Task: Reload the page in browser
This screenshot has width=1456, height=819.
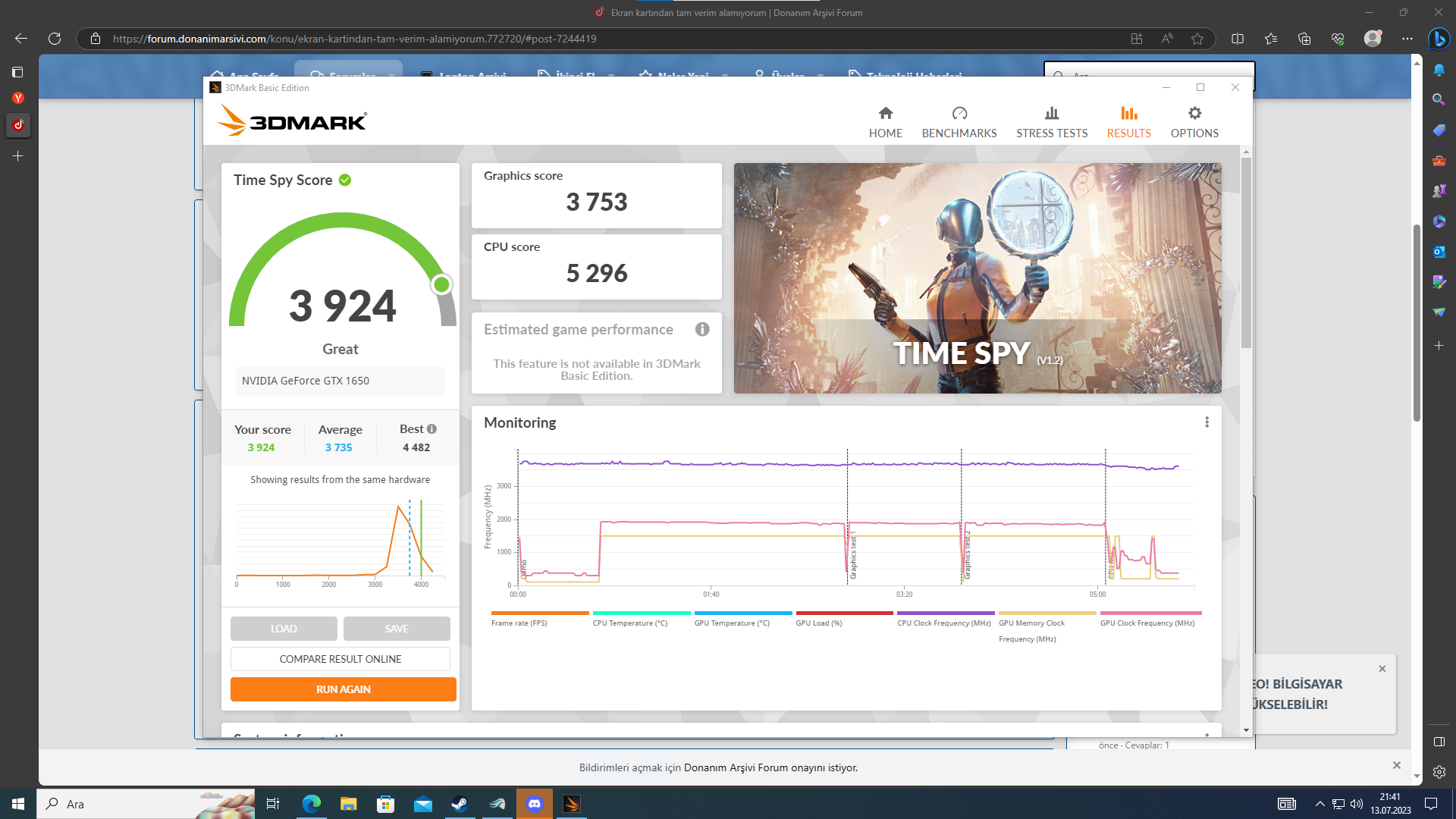Action: 55,39
